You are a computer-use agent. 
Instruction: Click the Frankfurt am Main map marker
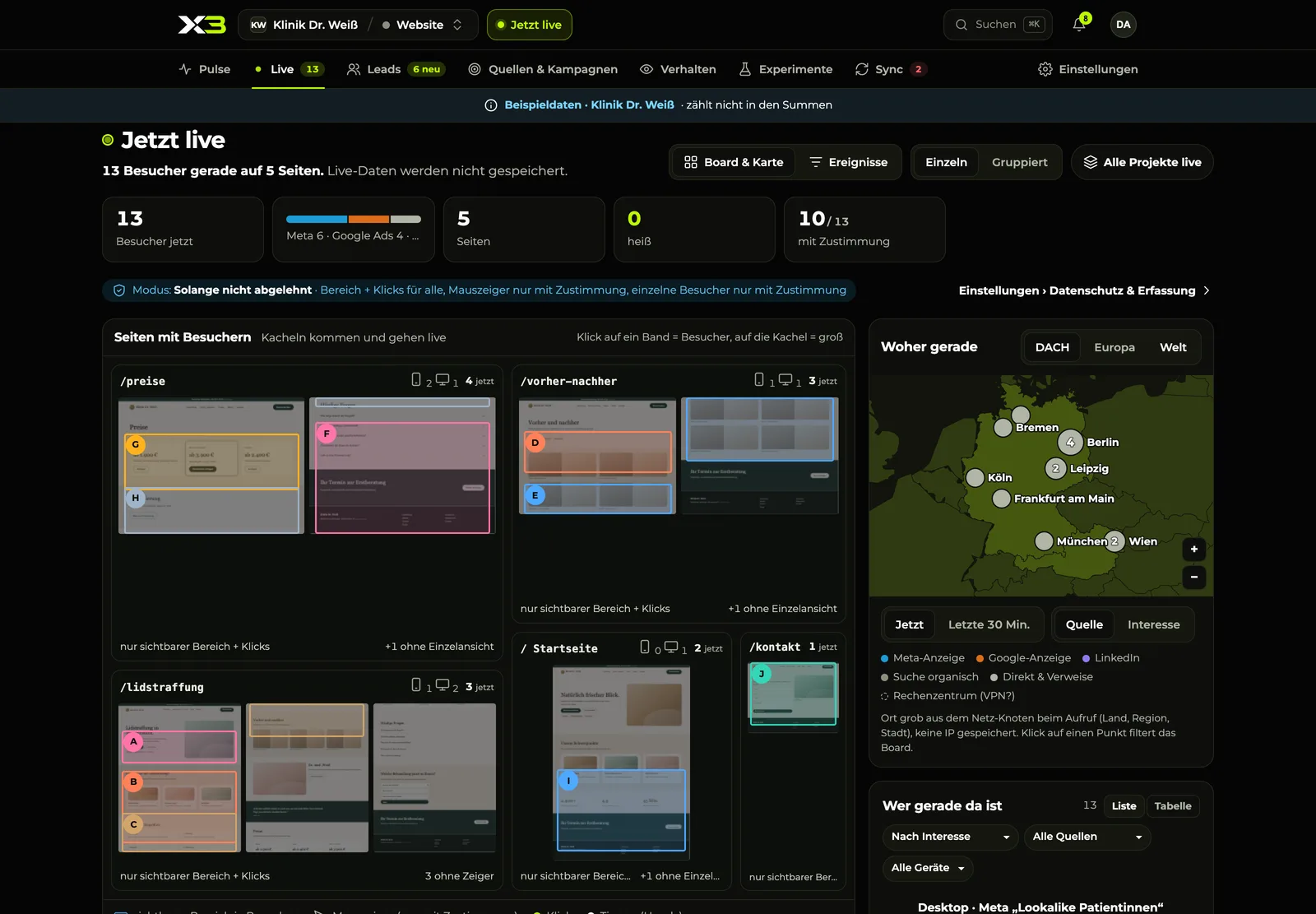tap(1002, 499)
